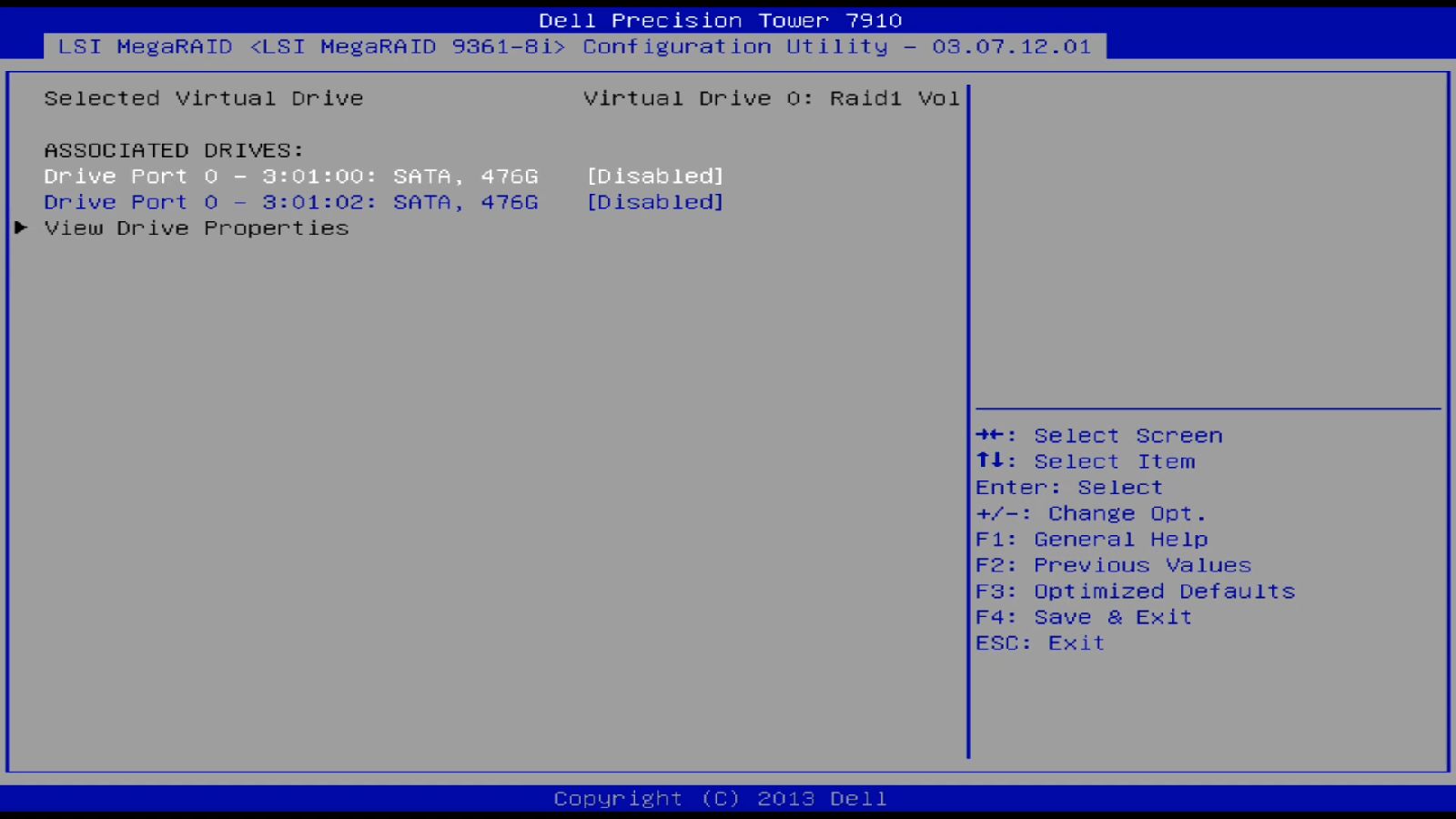
Task: Click the F2 Previous Values entry
Action: click(x=1112, y=565)
